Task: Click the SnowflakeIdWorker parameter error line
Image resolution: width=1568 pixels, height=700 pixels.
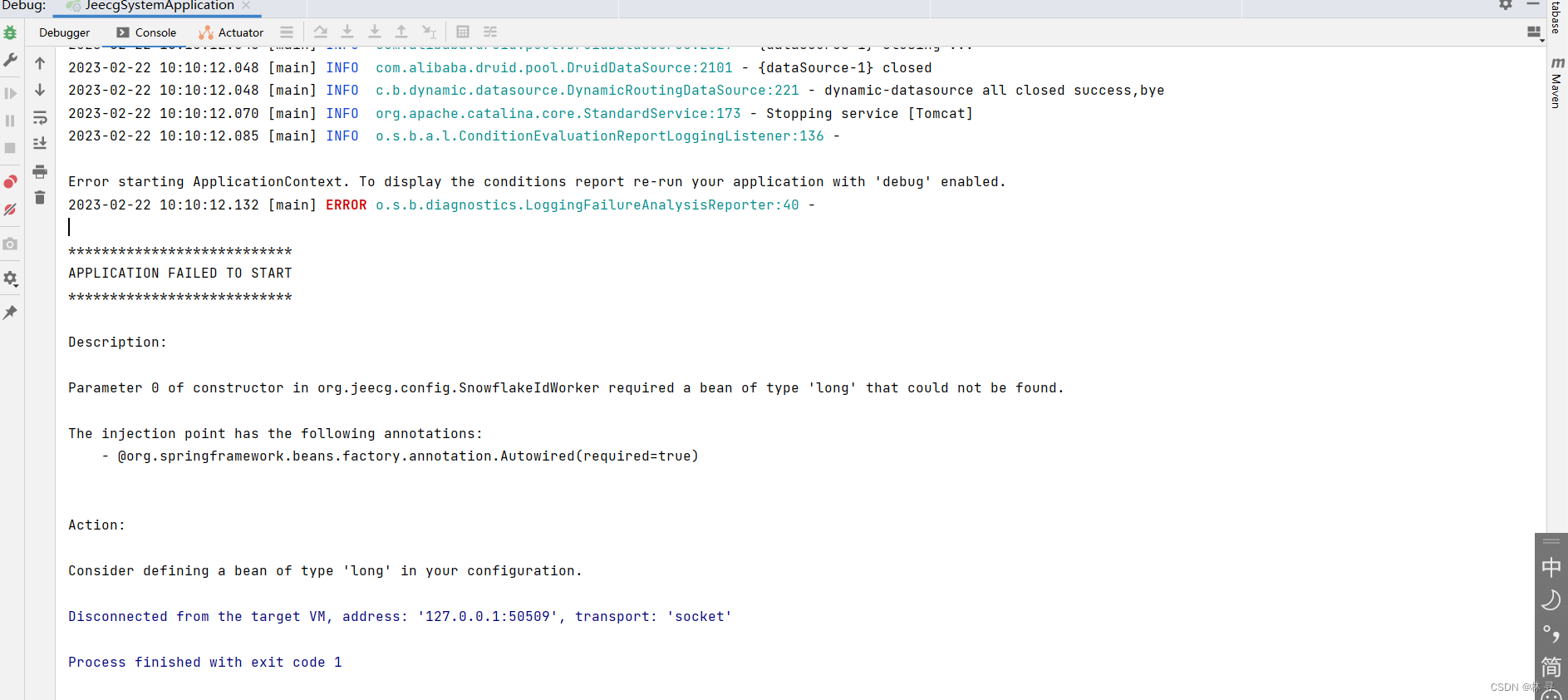Action: (566, 388)
